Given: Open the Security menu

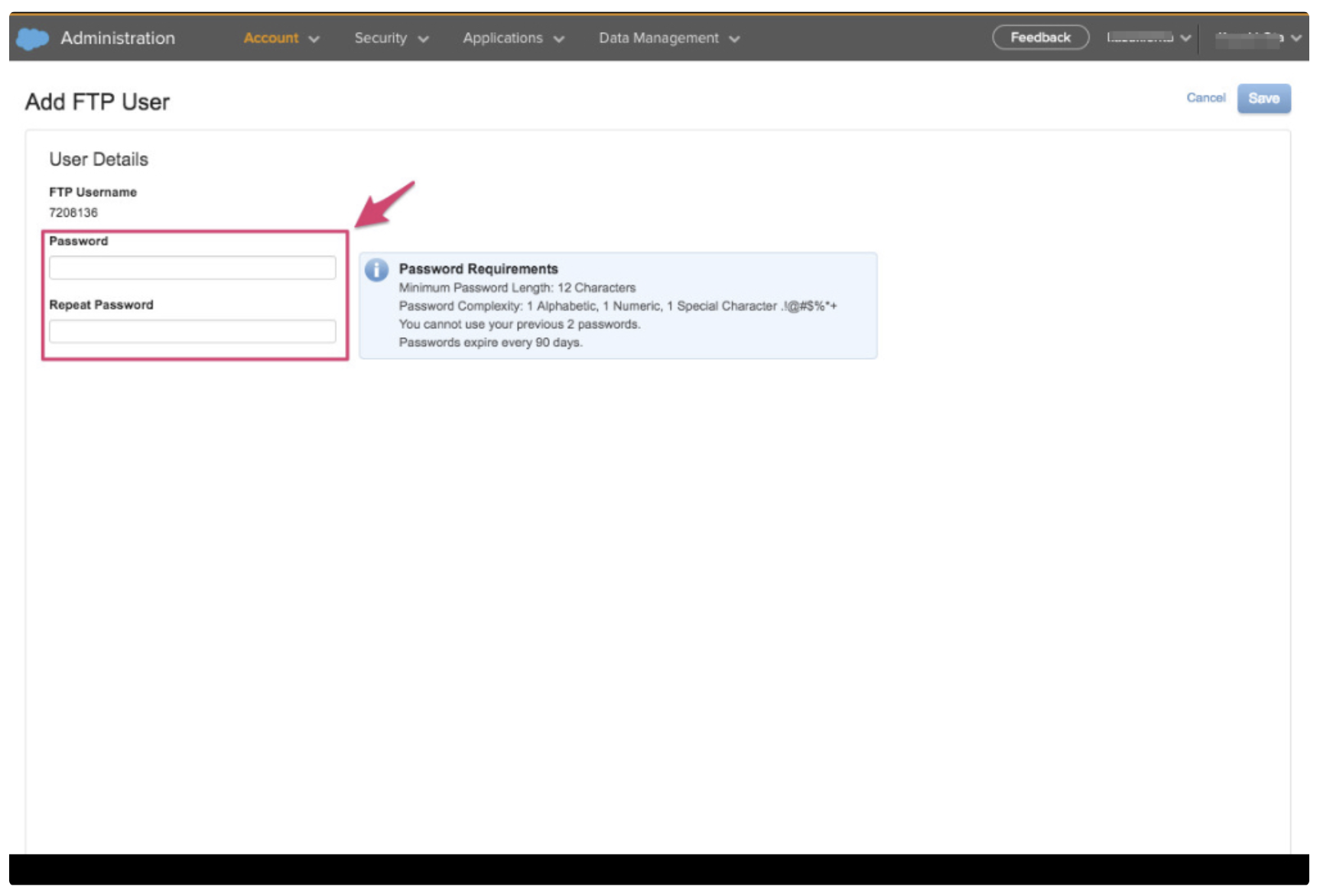Looking at the screenshot, I should pos(380,38).
